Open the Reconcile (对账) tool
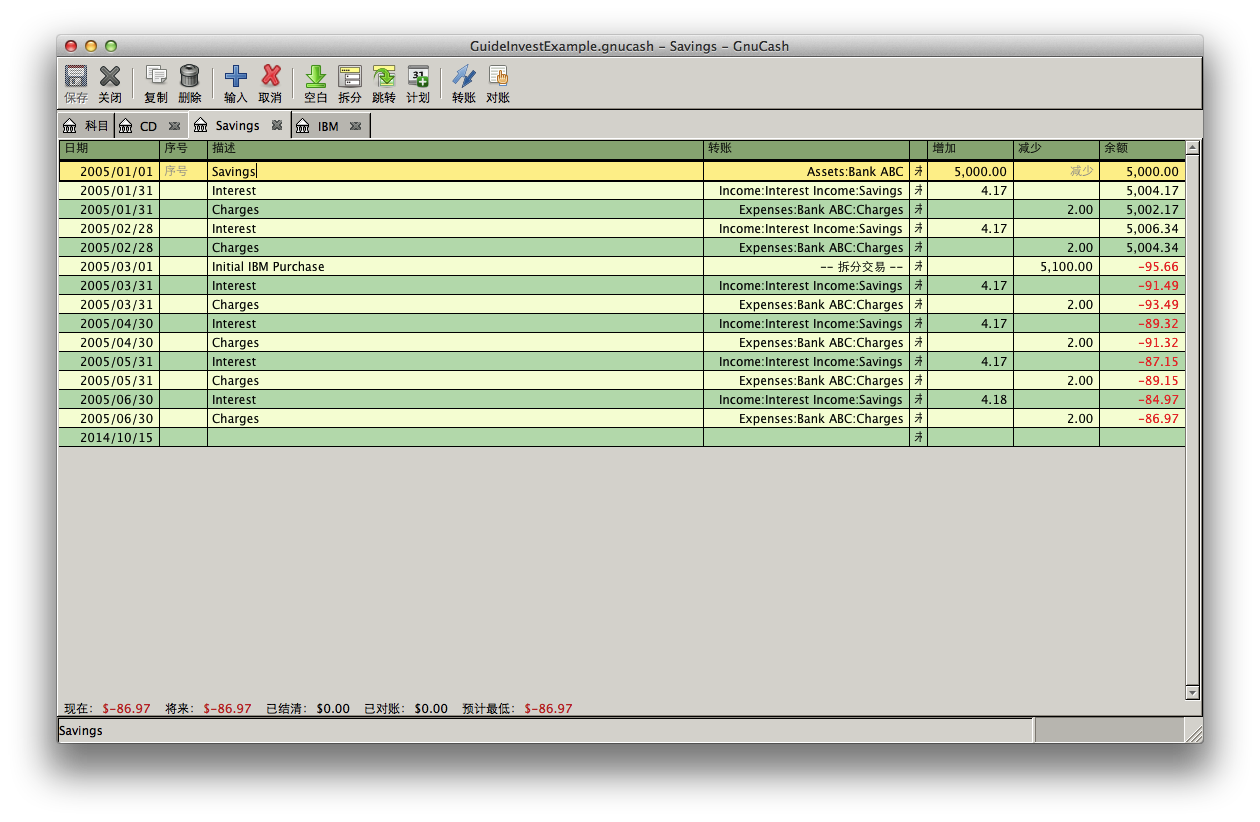1260x822 pixels. [498, 77]
